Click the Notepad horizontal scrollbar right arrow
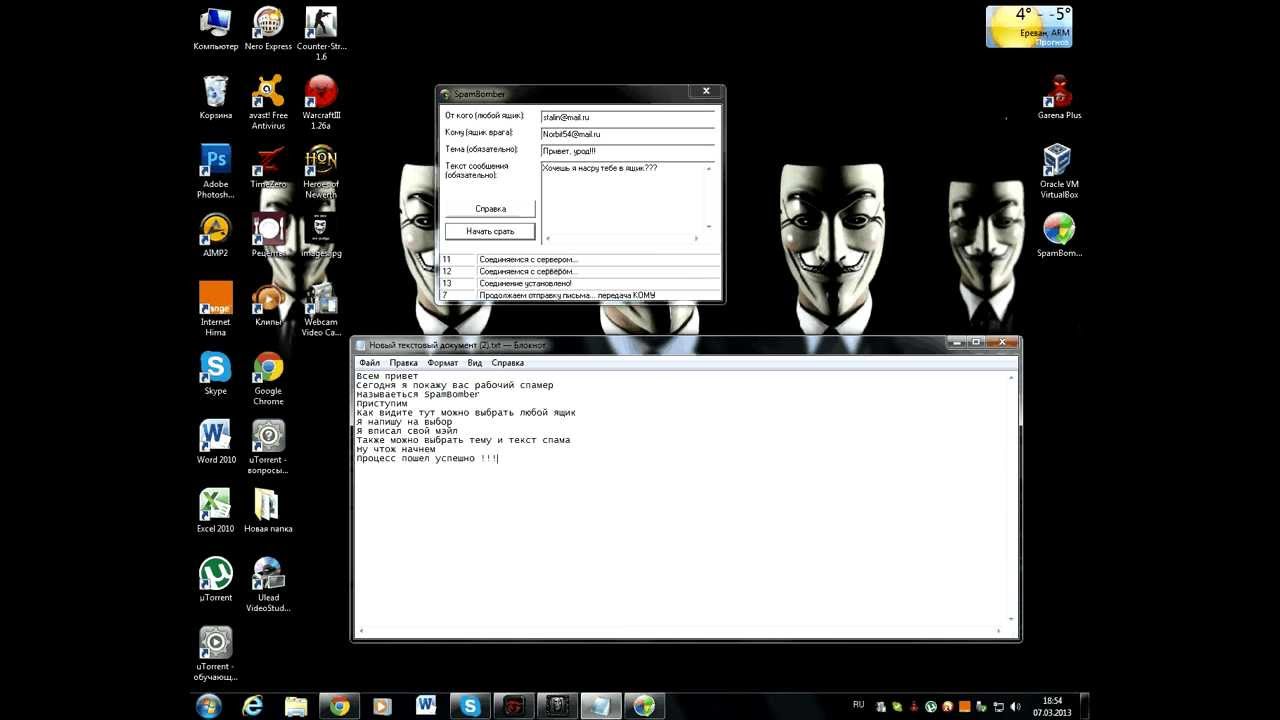 999,631
